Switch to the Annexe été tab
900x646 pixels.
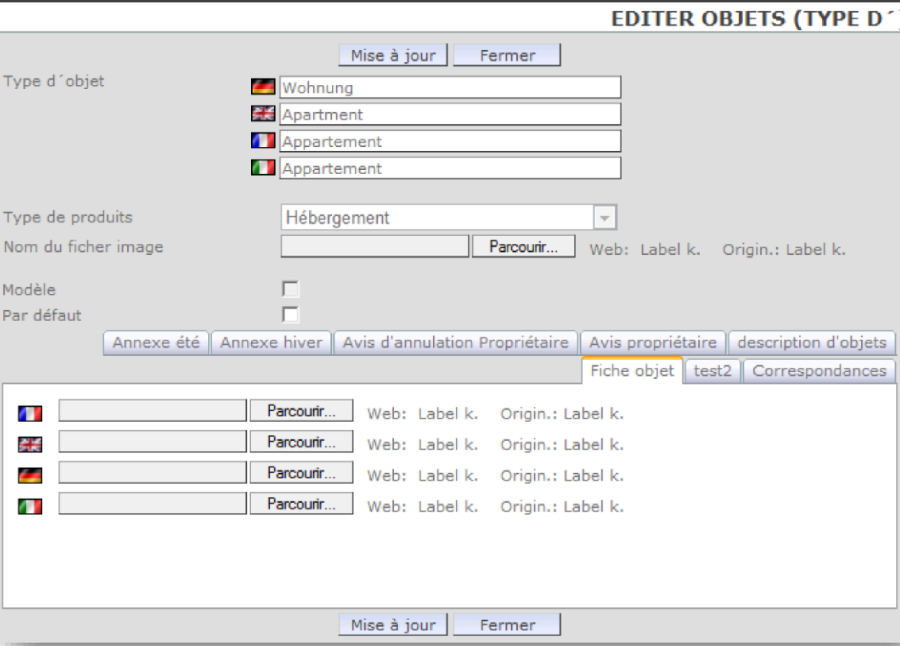coord(156,342)
